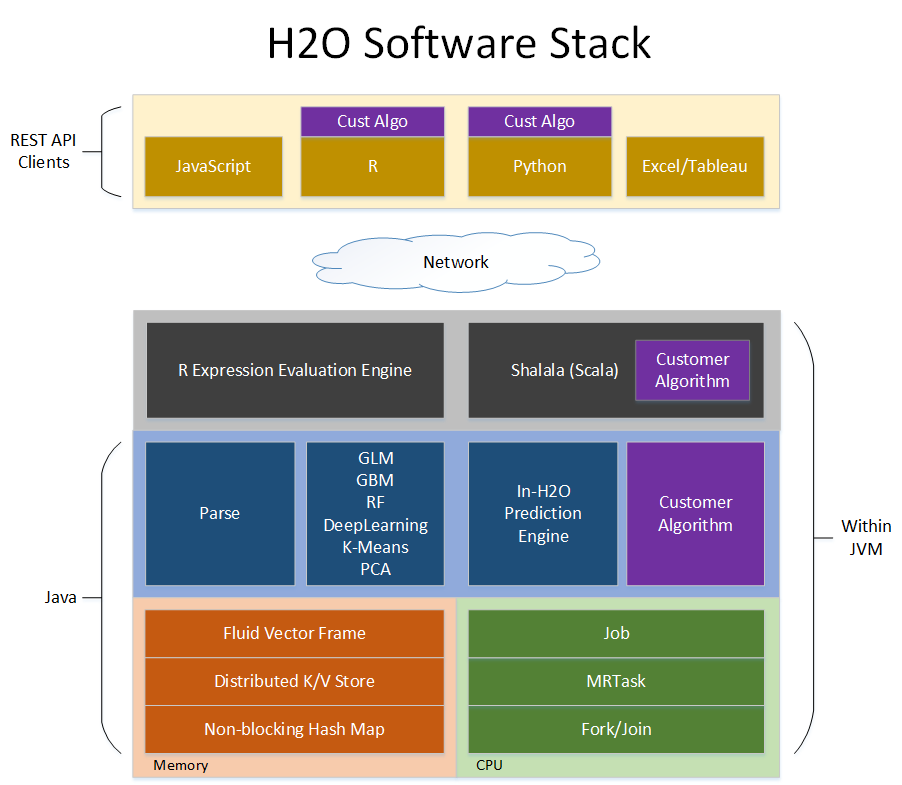Select the MRTask green bar

(x=616, y=681)
